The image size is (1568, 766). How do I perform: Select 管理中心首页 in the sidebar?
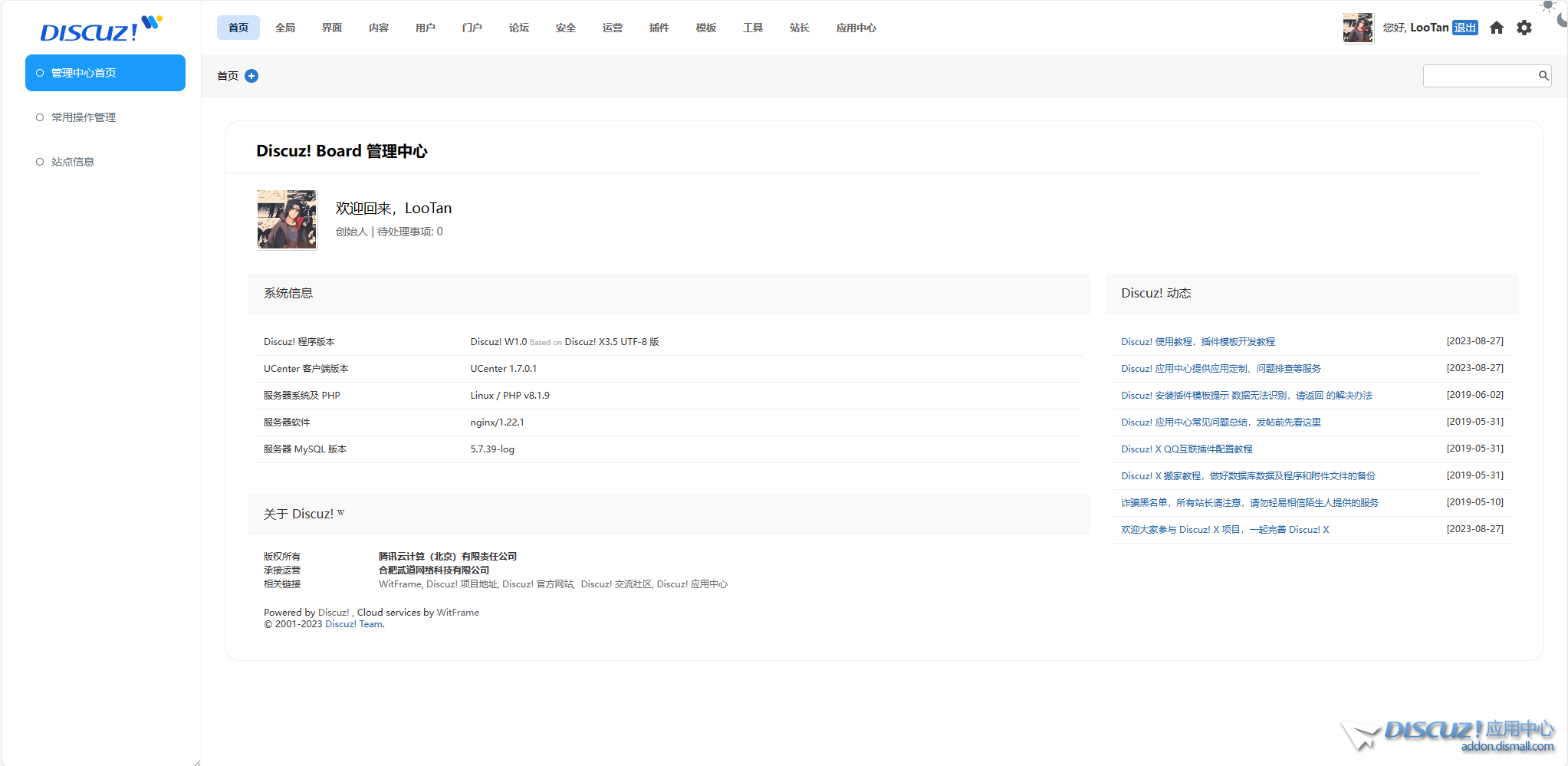tap(105, 73)
